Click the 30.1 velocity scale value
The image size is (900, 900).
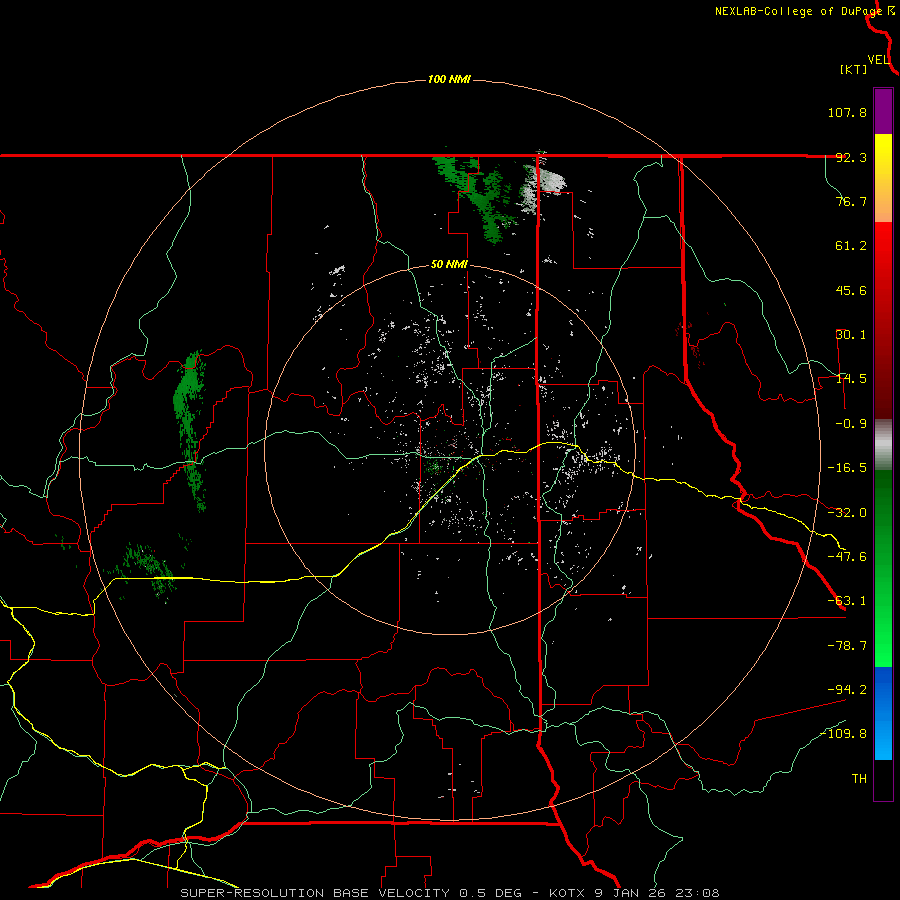(x=851, y=335)
